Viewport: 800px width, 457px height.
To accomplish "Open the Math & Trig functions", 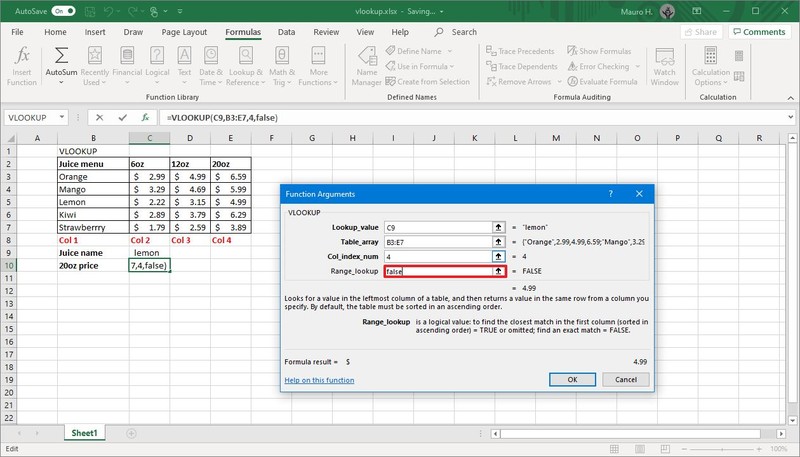I will click(x=282, y=66).
